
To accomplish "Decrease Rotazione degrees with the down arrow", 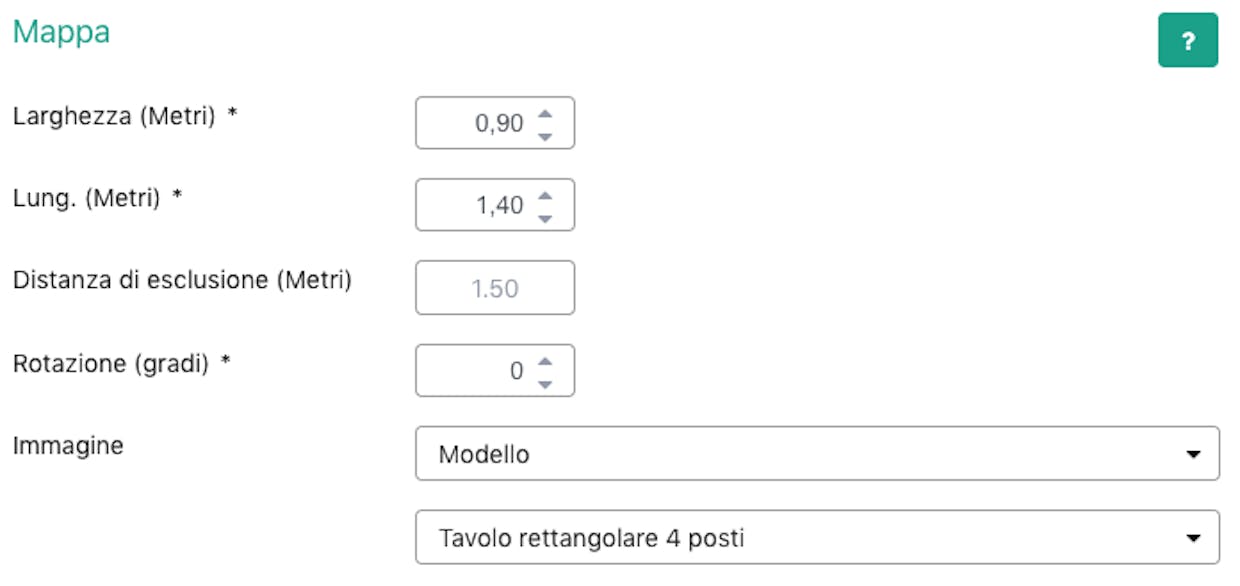I will pyautogui.click(x=545, y=383).
